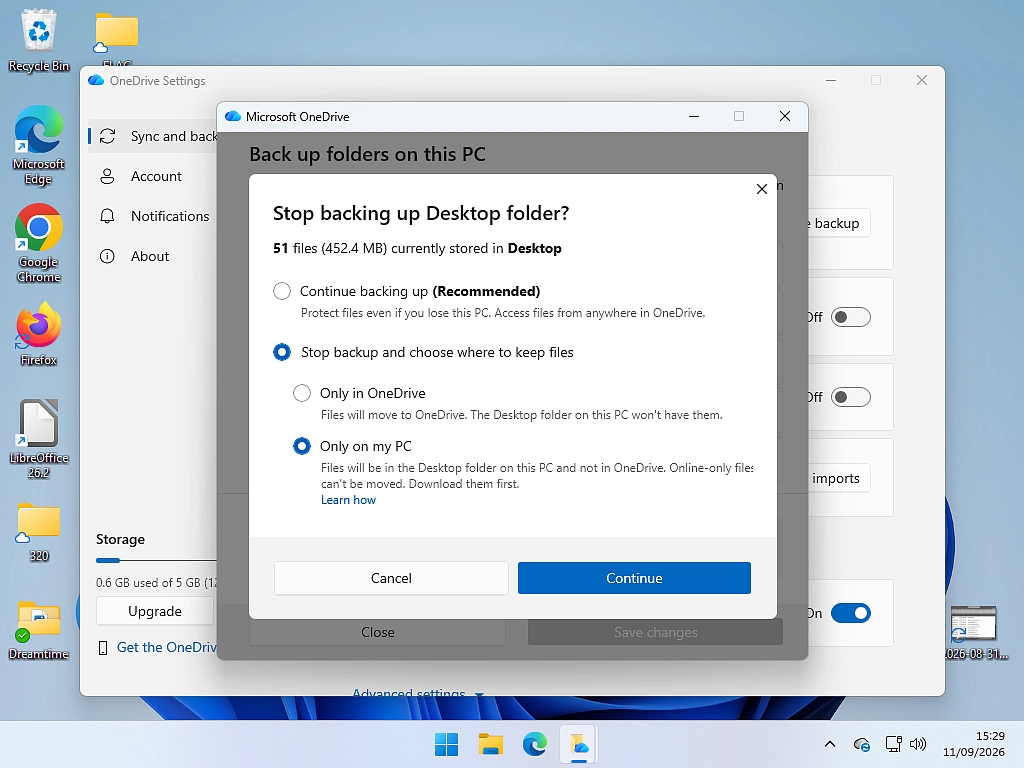Select Stop backup and choose where to keep files
Screen dimensions: 1024x768
pyautogui.click(x=282, y=353)
